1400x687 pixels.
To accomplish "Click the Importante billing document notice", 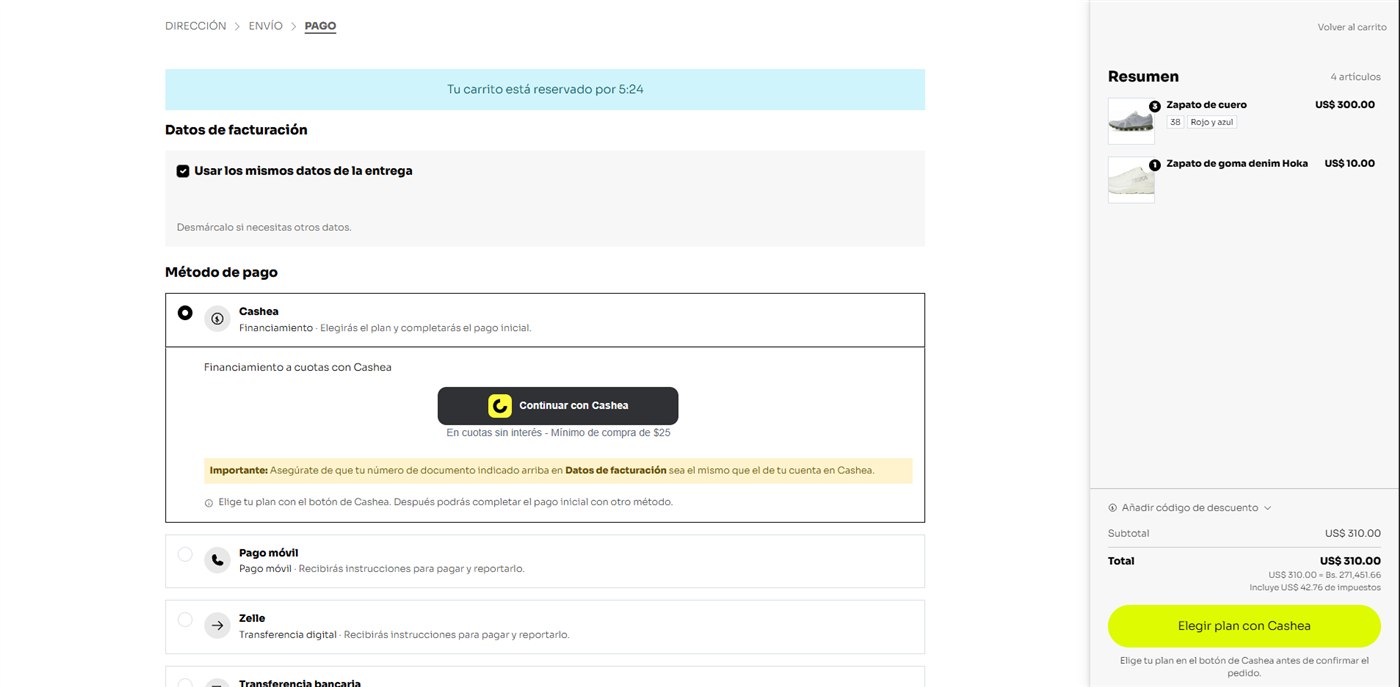I will (558, 471).
